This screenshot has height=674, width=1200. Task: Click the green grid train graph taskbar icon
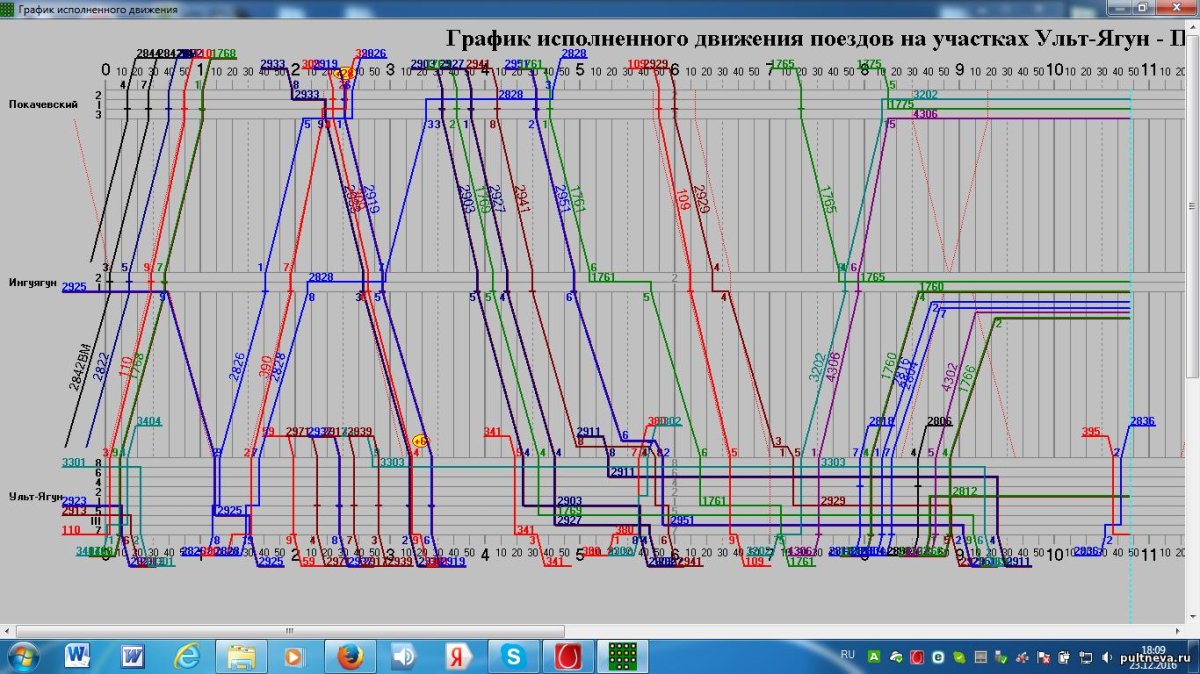click(x=622, y=656)
